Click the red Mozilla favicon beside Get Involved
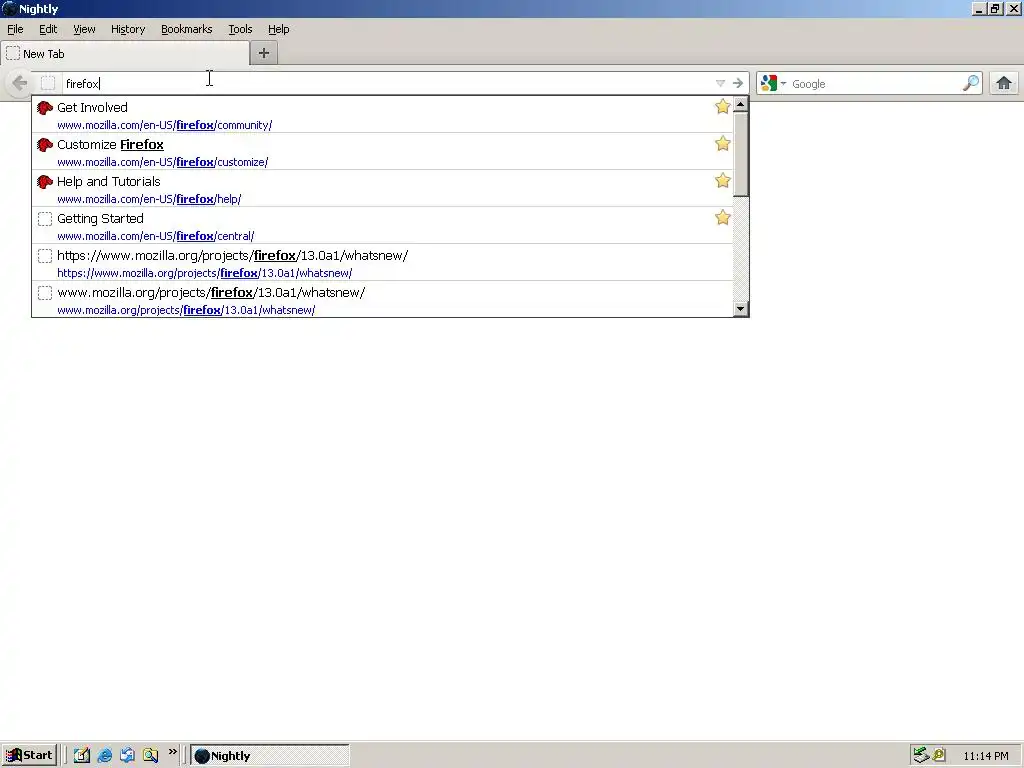Image resolution: width=1024 pixels, height=768 pixels. coord(44,108)
